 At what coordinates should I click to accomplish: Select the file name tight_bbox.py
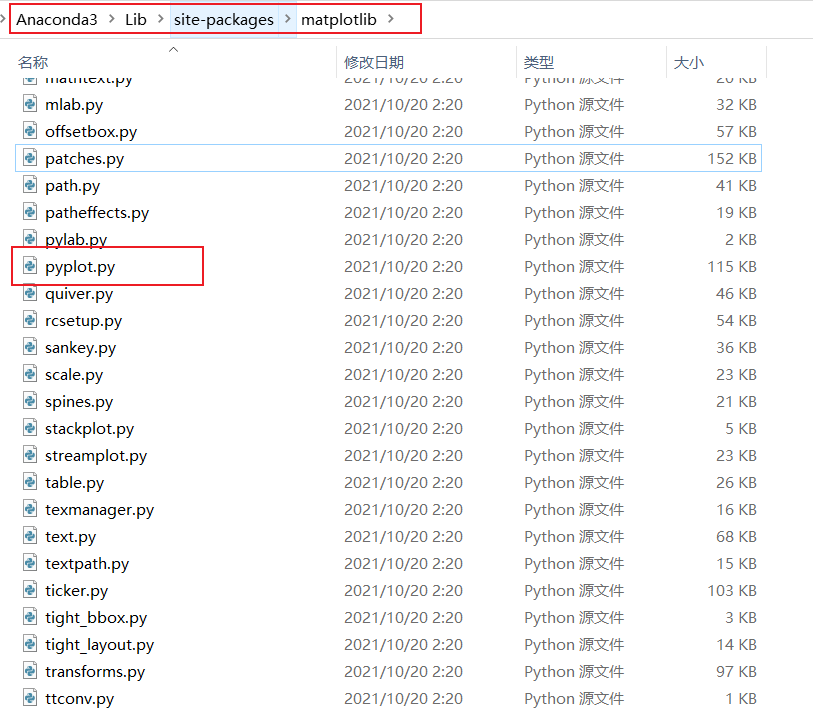96,618
